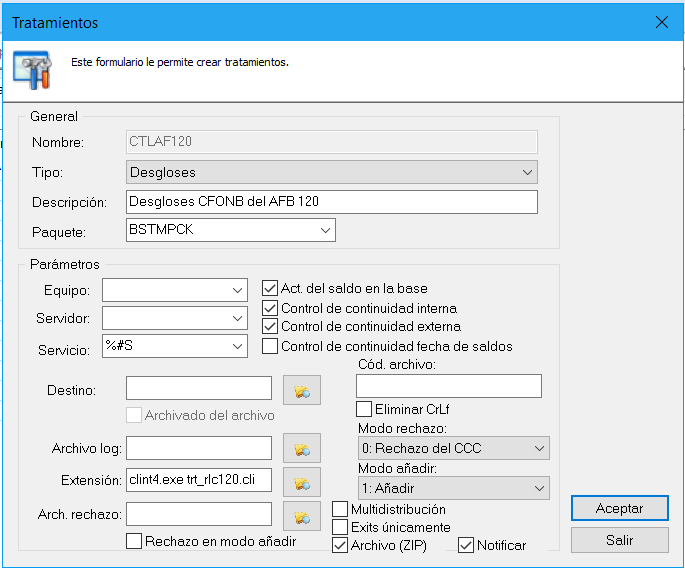
Task: Check the Eliminar CrLf option
Action: 364,408
